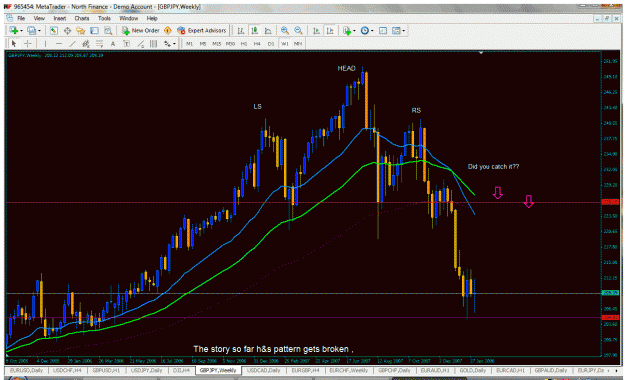Screen dimensions: 625x380
Task: Show the Data Window crosshair-target icon
Action: coord(67,30)
